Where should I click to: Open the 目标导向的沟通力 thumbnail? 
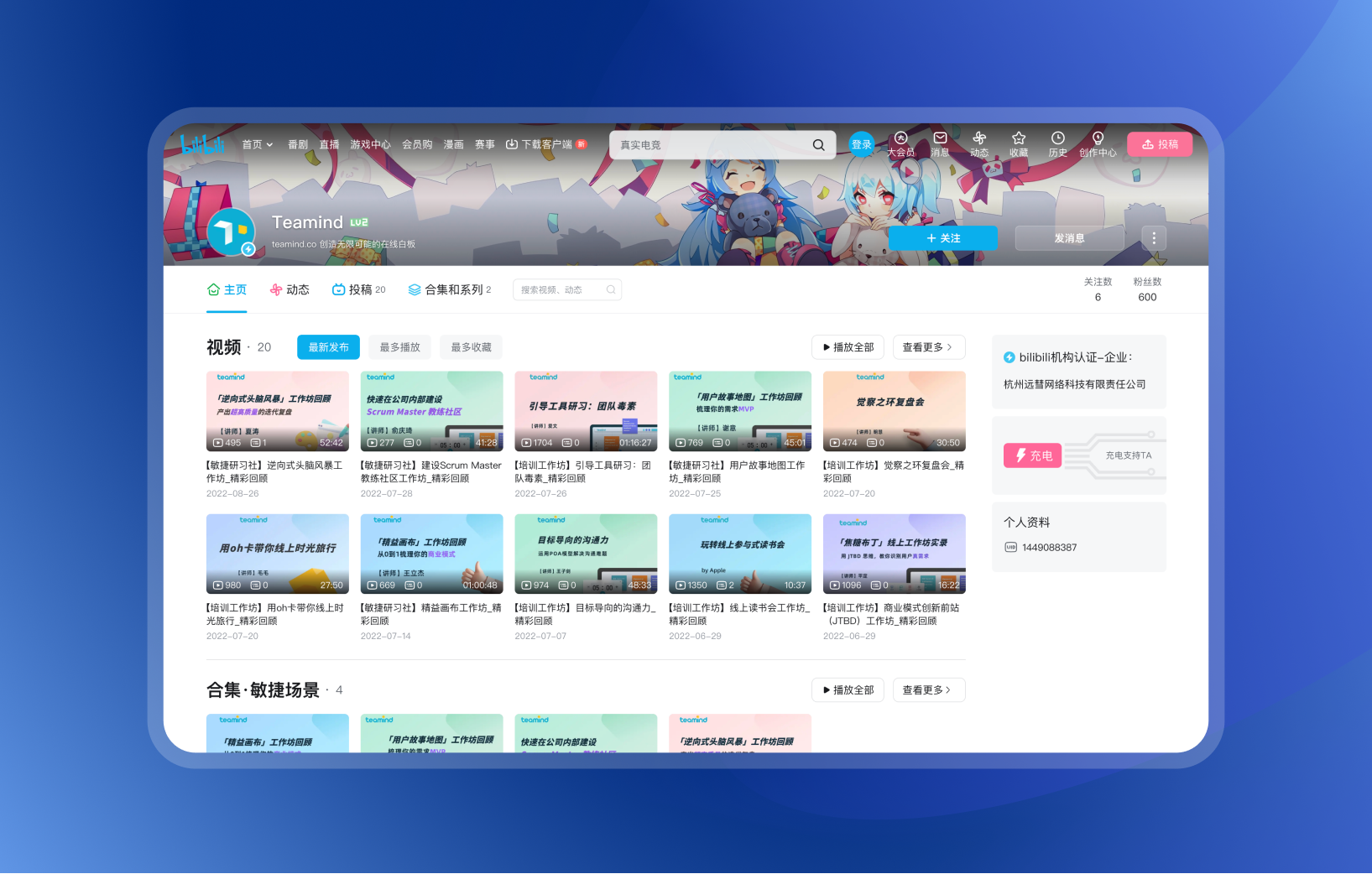tap(586, 554)
